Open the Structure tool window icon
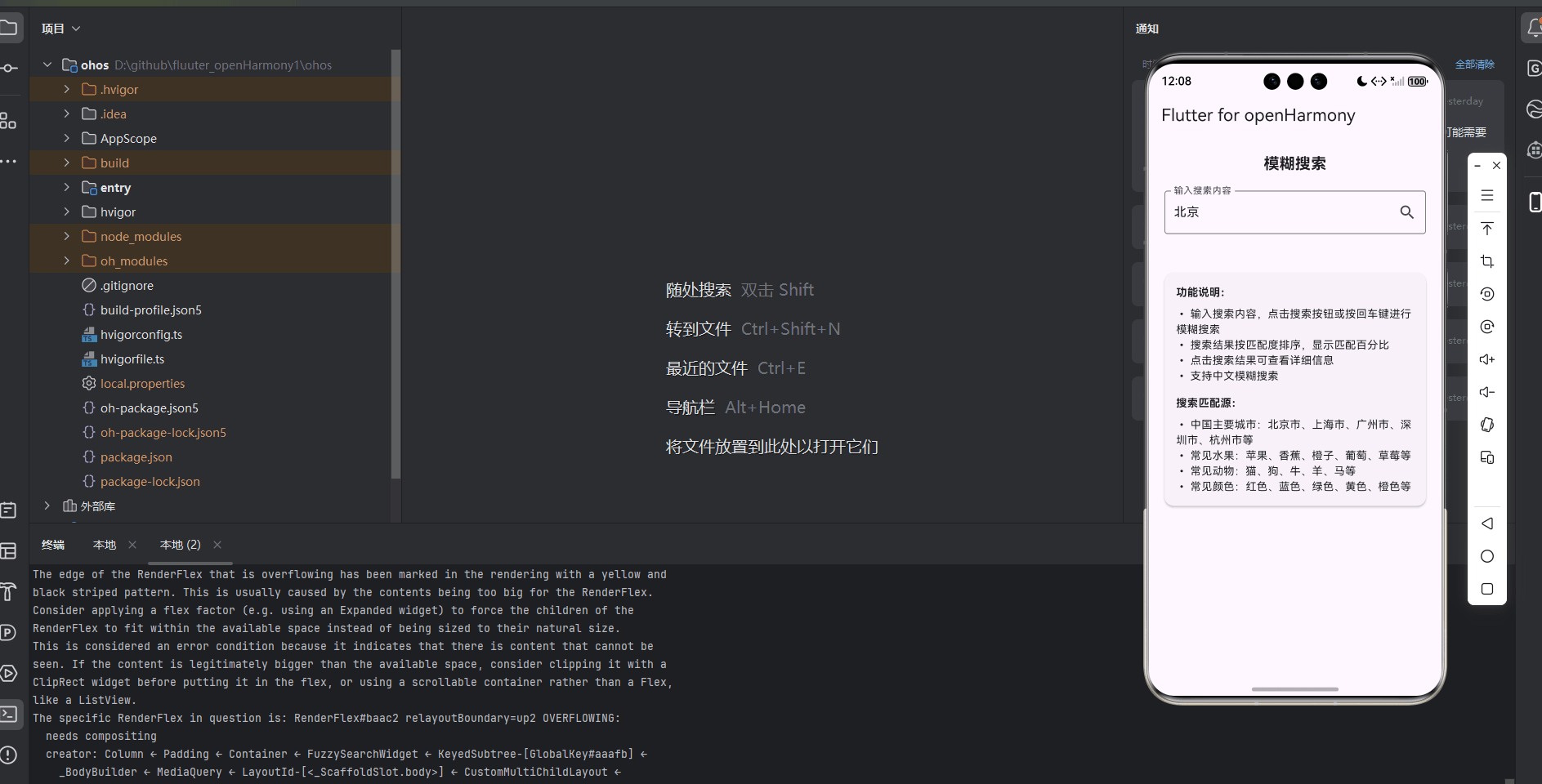 coord(8,121)
